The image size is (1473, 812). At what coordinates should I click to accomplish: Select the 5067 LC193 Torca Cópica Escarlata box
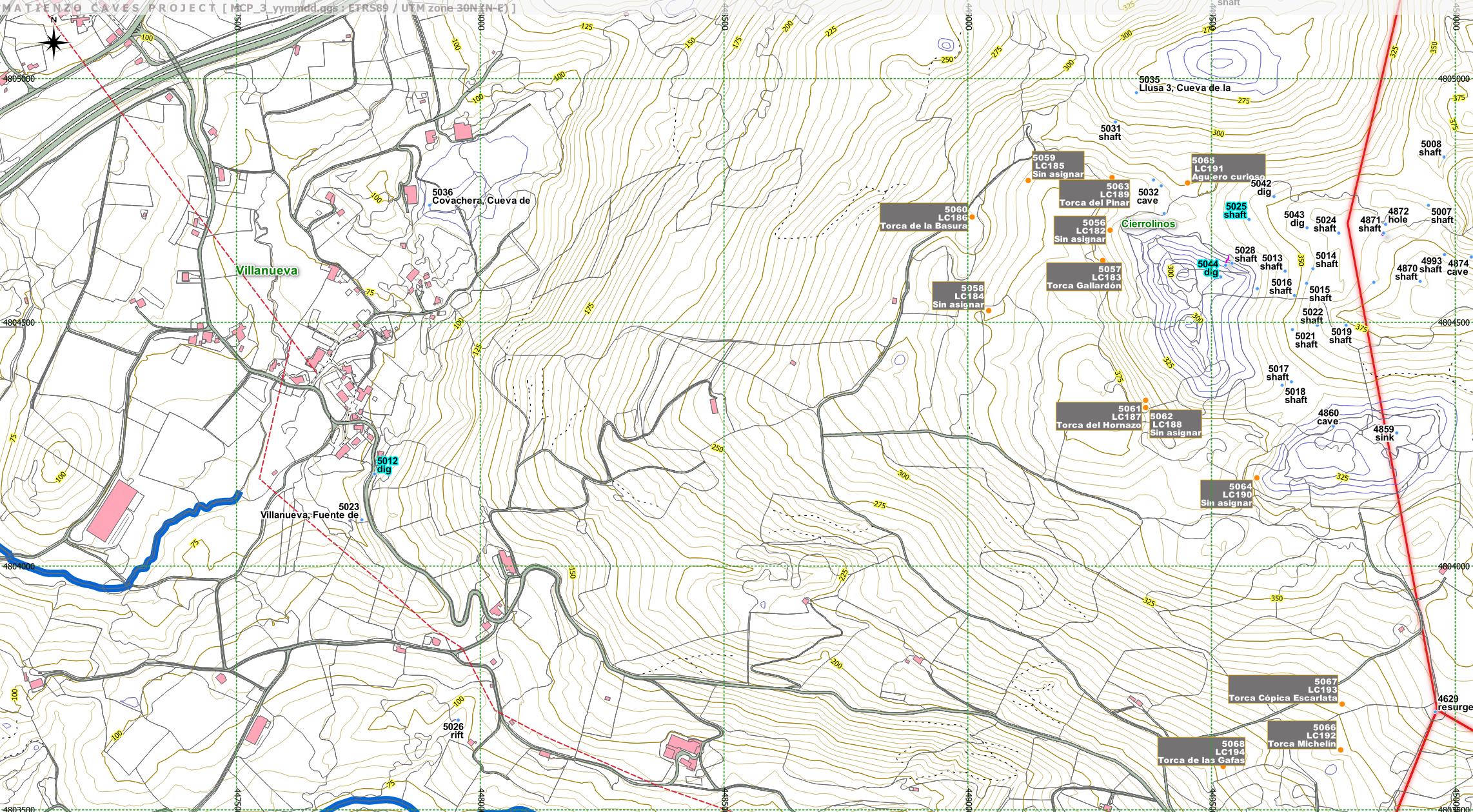1283,689
